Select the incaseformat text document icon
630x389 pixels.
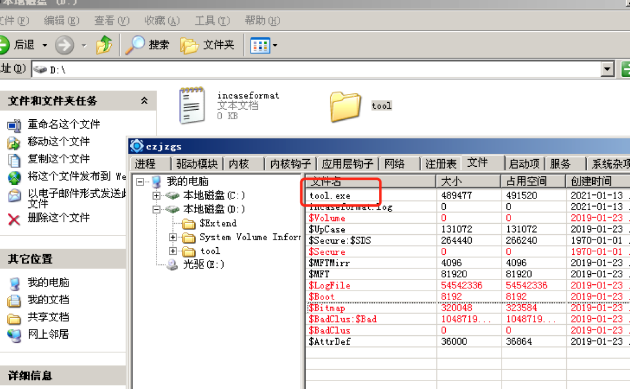point(192,106)
